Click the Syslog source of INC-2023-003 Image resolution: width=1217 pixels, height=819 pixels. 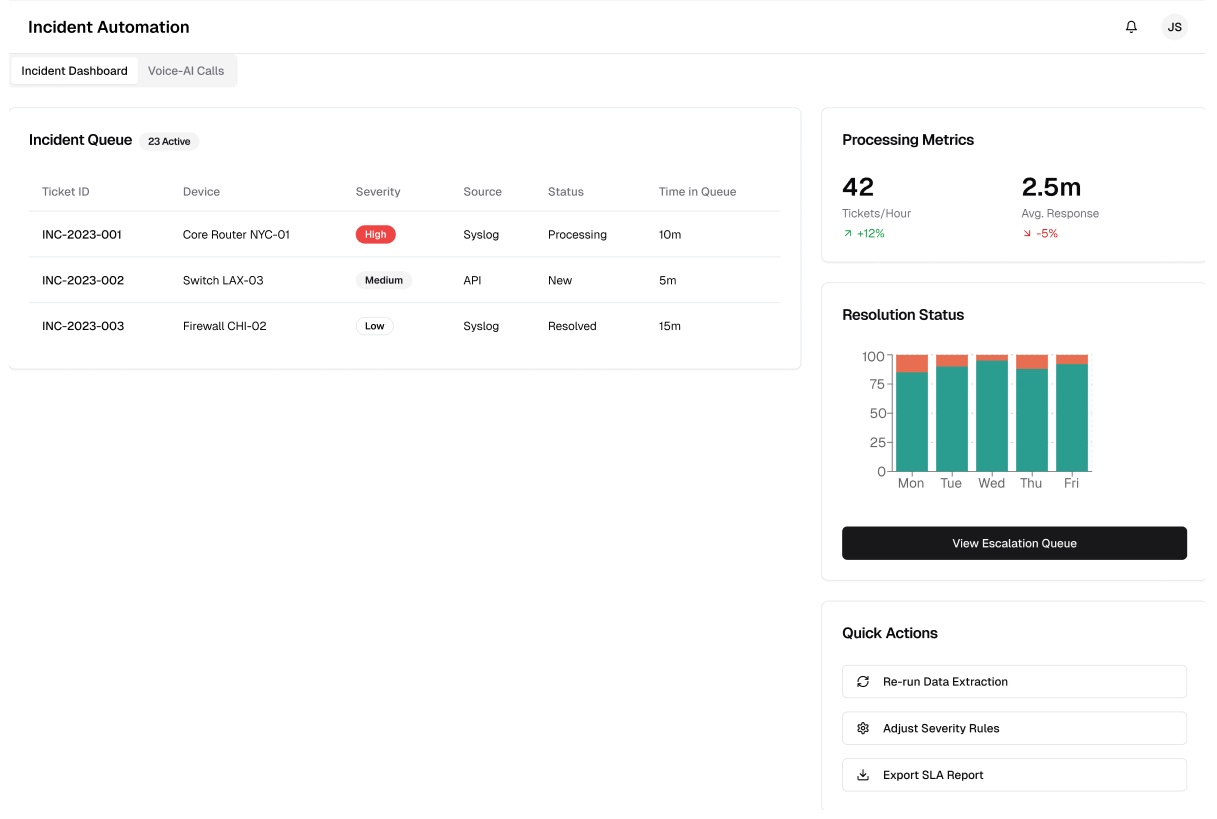481,327
